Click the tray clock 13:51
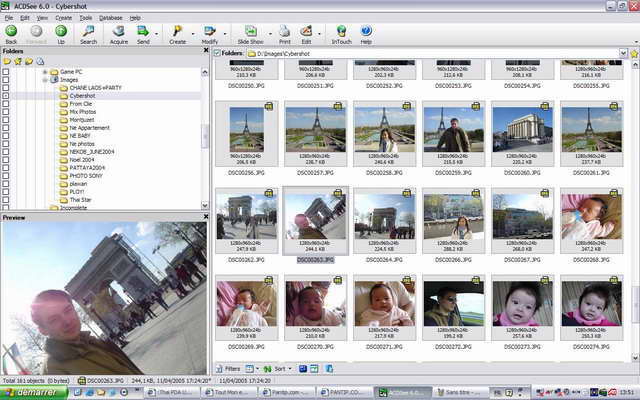Image resolution: width=640 pixels, height=400 pixels. coord(629,392)
